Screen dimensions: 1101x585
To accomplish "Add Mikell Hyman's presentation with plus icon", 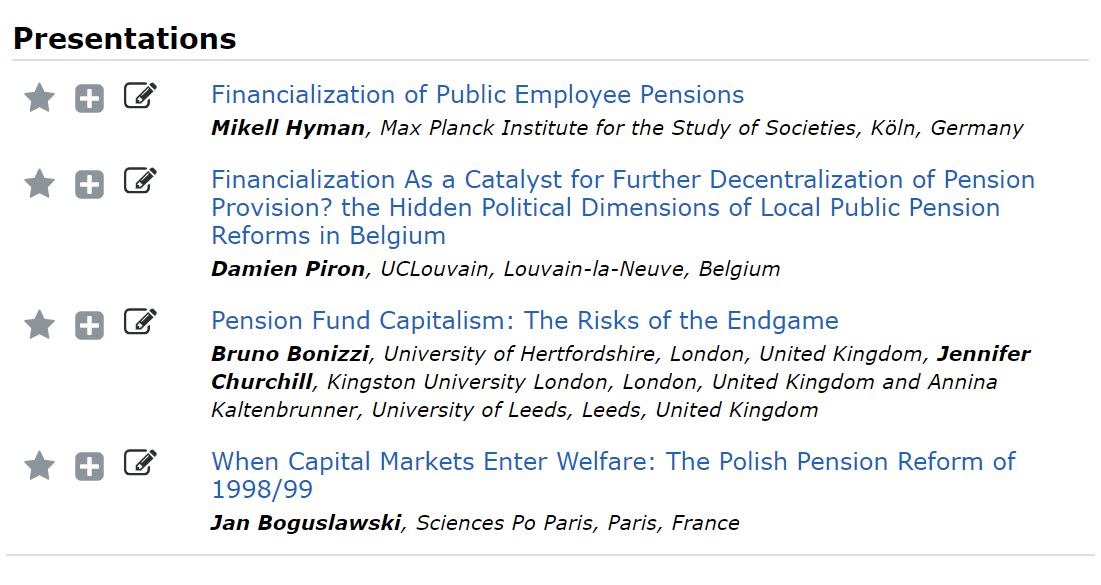I will click(x=90, y=98).
